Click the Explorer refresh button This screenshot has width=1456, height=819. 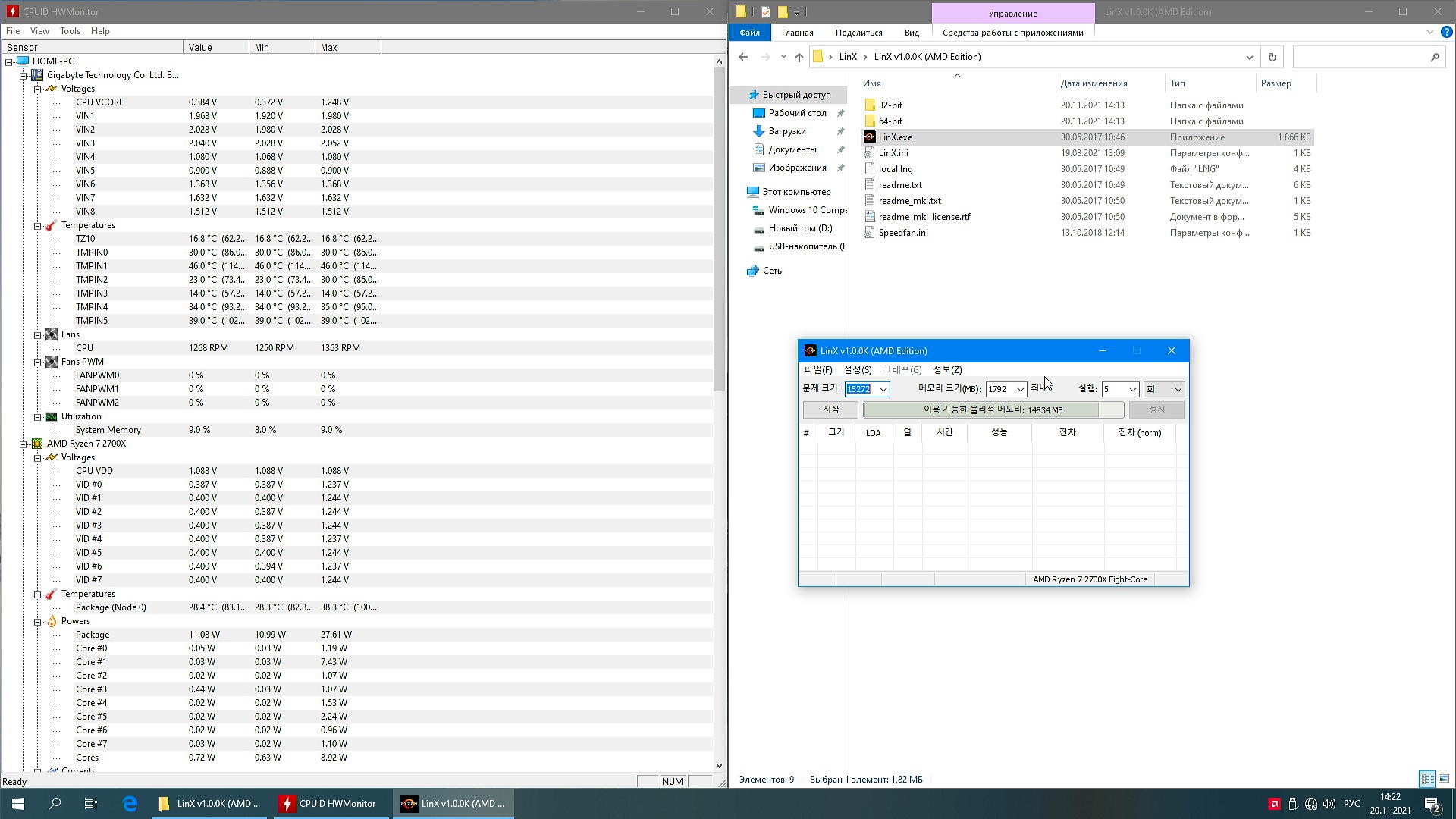pos(1272,57)
